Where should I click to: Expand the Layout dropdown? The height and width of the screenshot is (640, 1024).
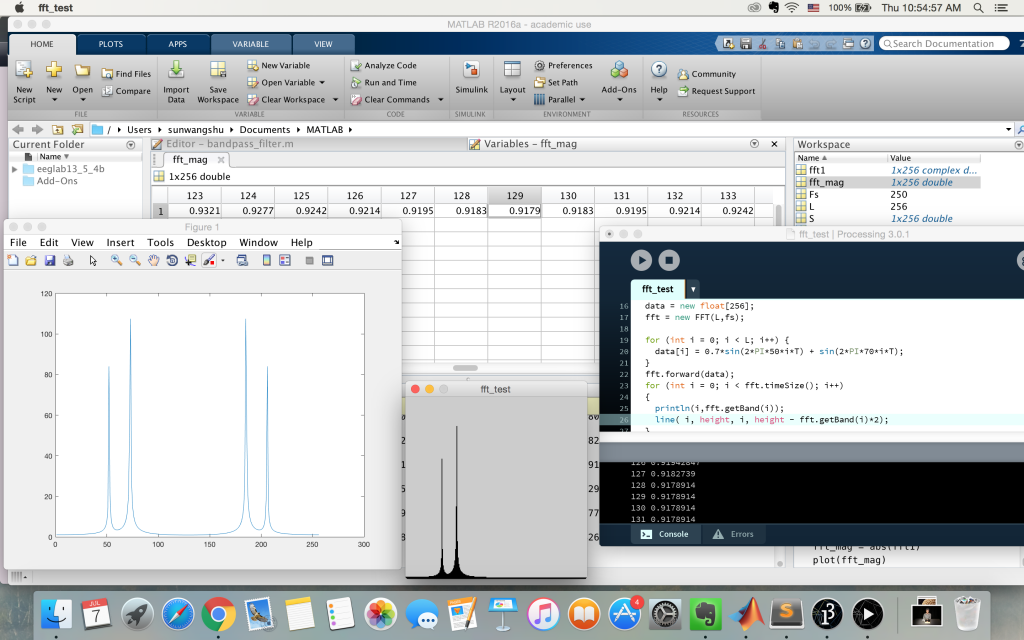(513, 100)
